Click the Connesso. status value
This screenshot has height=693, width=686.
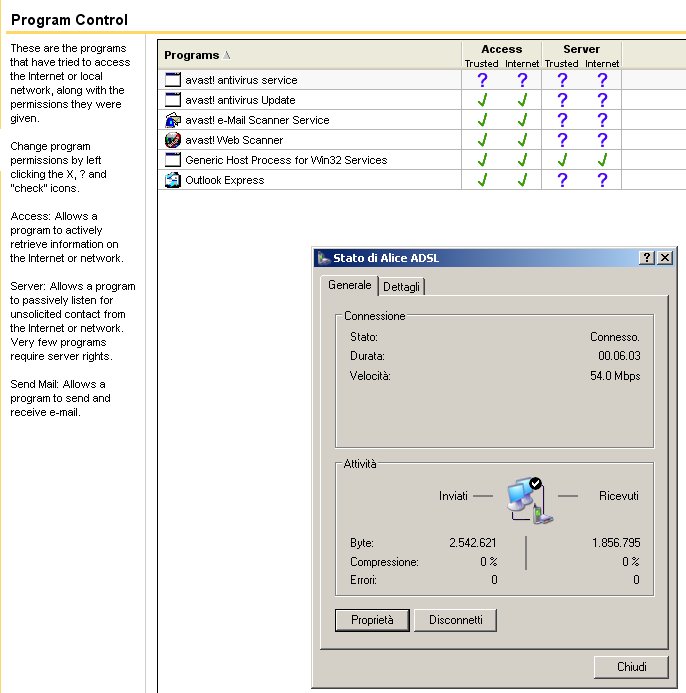tap(615, 337)
